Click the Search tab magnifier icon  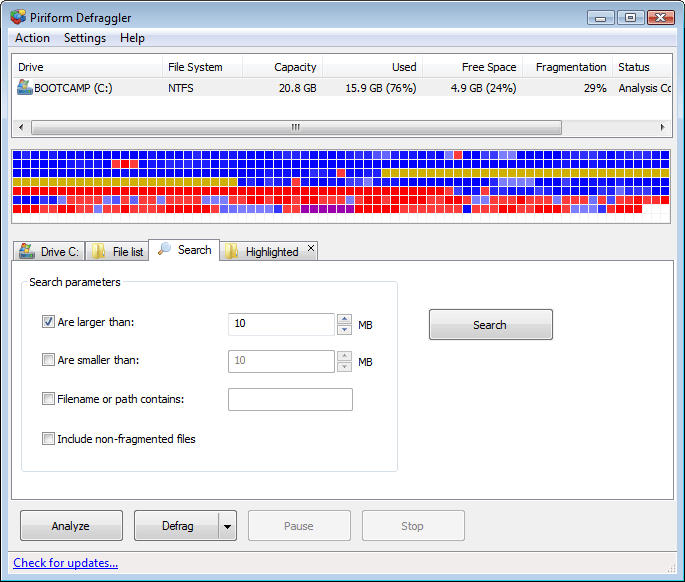164,249
